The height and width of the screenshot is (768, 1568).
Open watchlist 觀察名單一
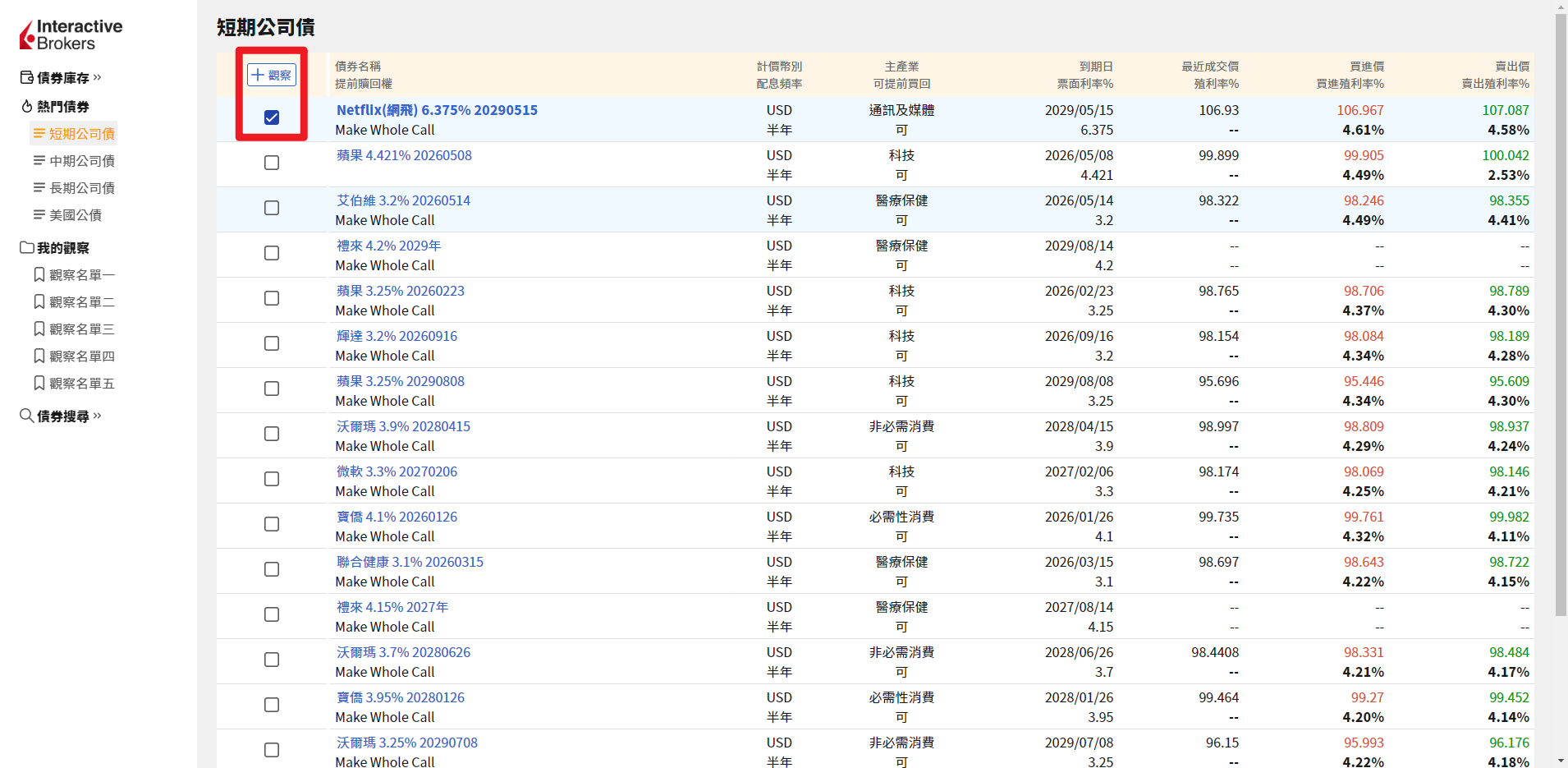point(74,274)
